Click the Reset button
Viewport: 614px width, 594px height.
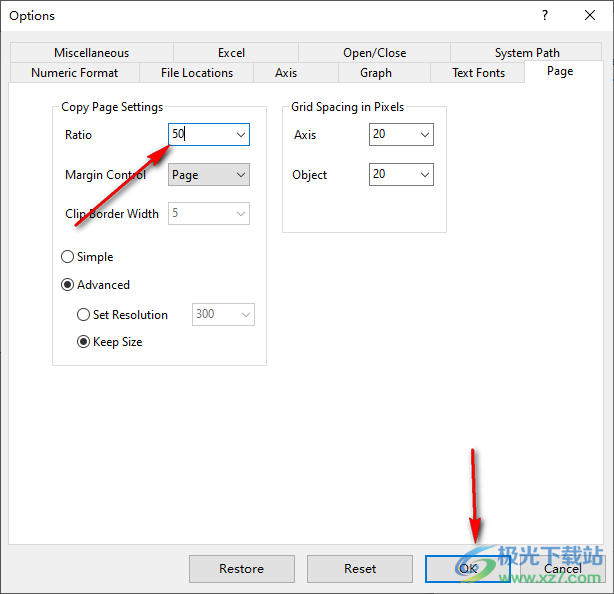click(x=360, y=569)
